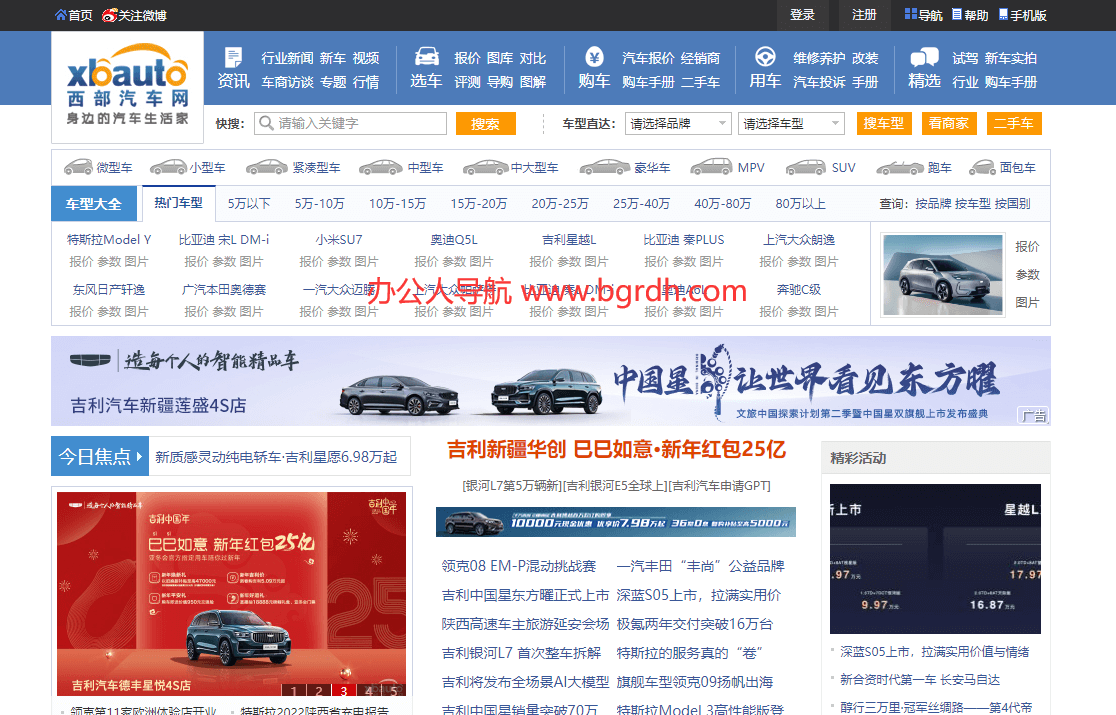Switch to the 车型大全 tab
The height and width of the screenshot is (715, 1116).
tap(93, 203)
